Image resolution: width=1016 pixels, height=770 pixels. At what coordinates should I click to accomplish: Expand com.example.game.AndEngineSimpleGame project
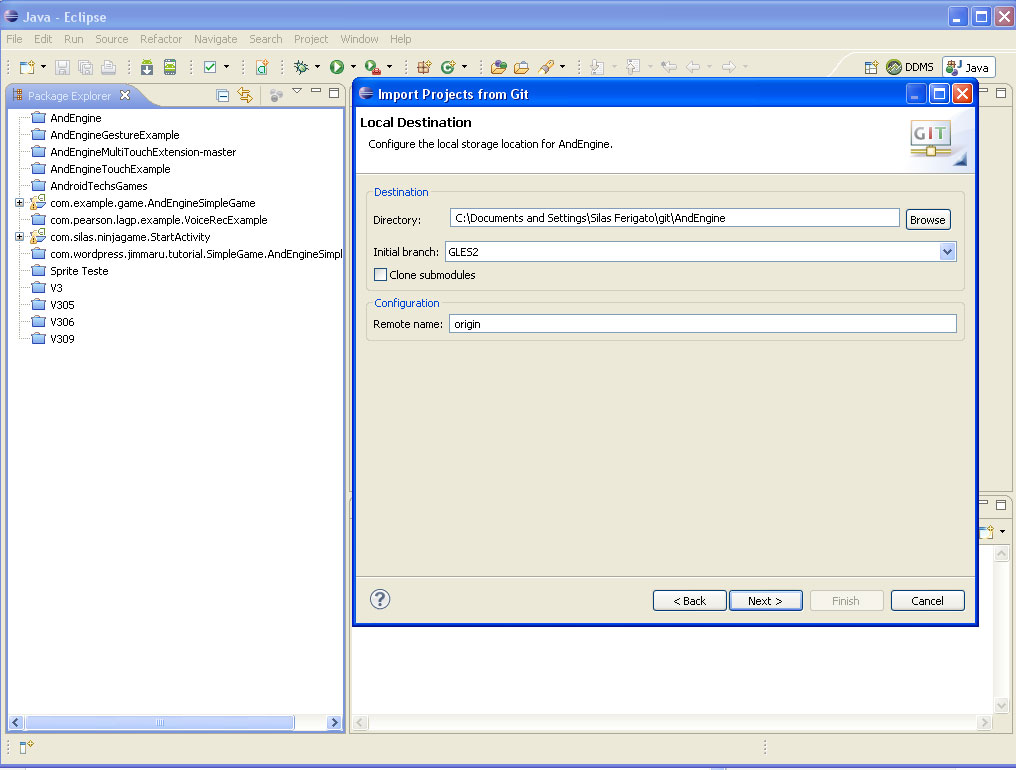click(x=19, y=203)
